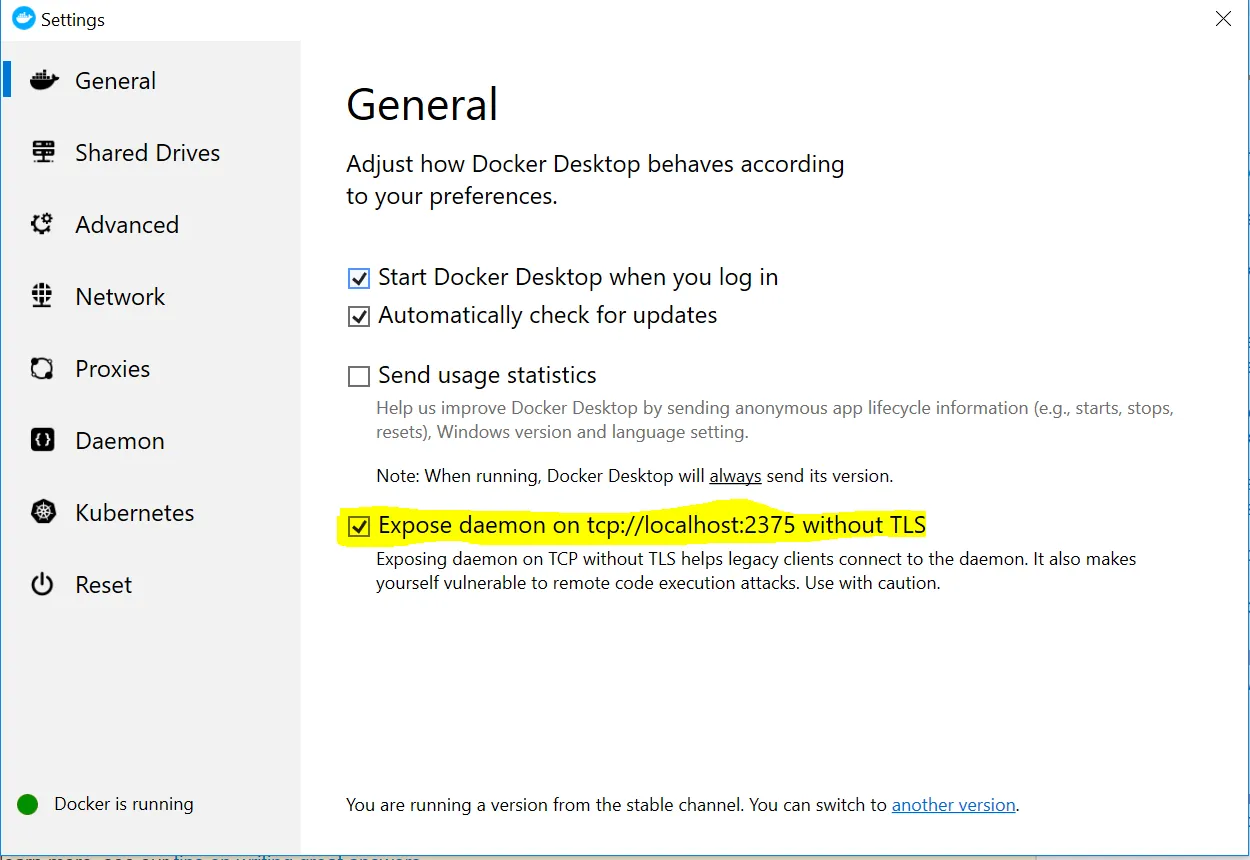The image size is (1250, 860).
Task: Click the 'Exposing daemon on TCP without TLS' warning text
Action: click(x=756, y=571)
